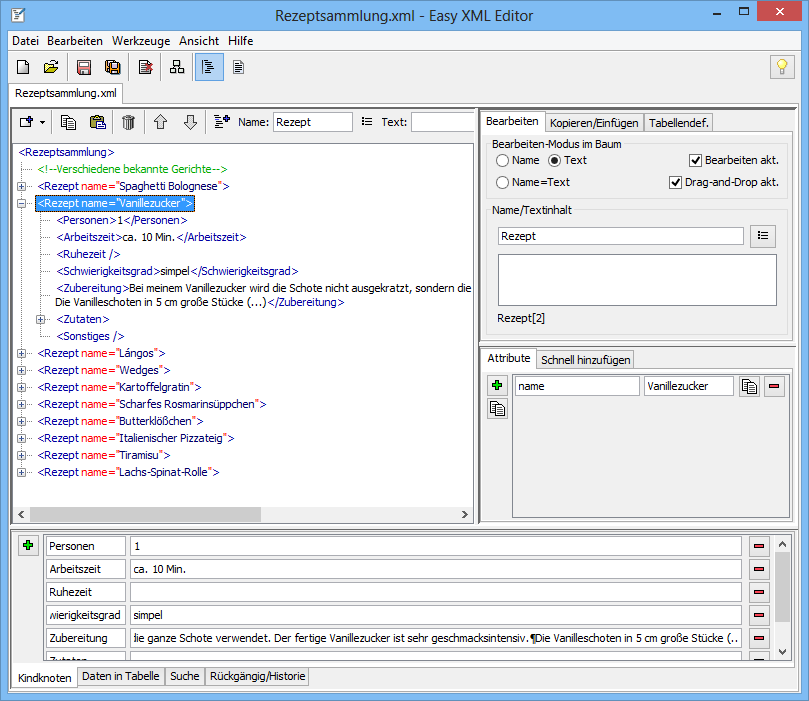The height and width of the screenshot is (701, 809).
Task: Collapse the Vanillezucker recipe node
Action: tap(22, 203)
